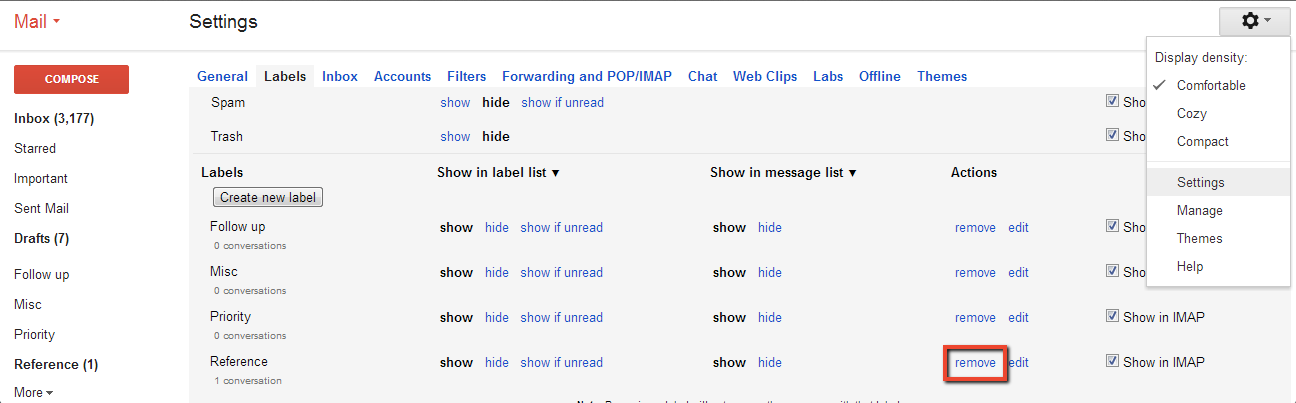The height and width of the screenshot is (403, 1296).
Task: Toggle Reference Show in IMAP checkbox
Action: 1112,361
